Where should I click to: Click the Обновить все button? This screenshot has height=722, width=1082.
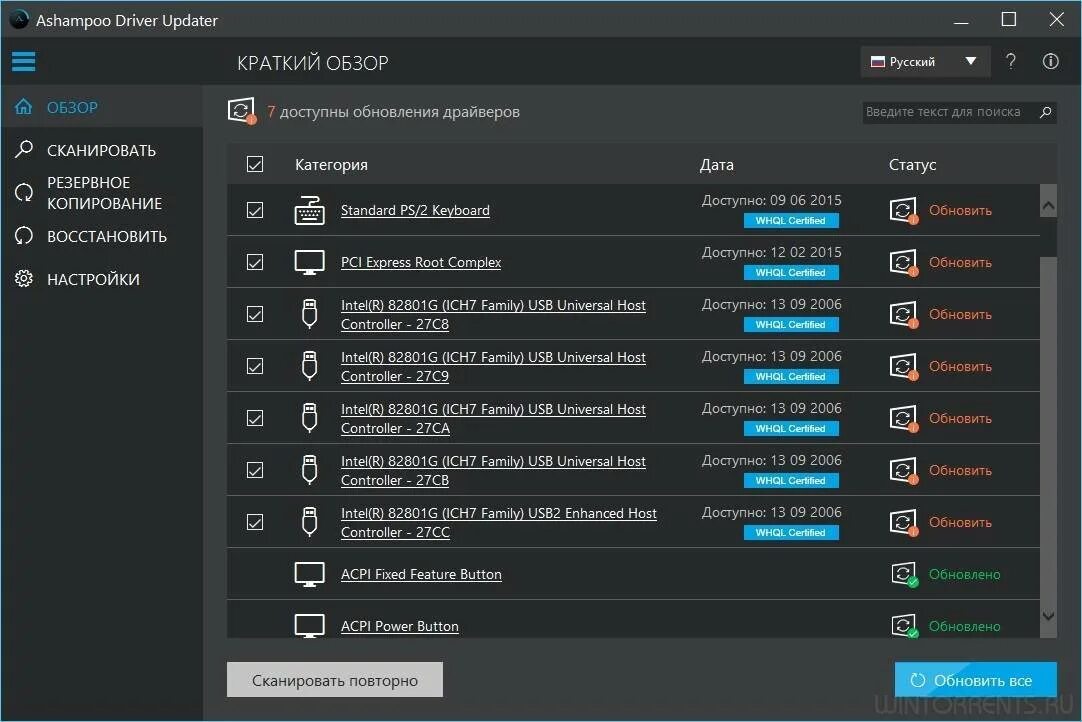(x=976, y=680)
